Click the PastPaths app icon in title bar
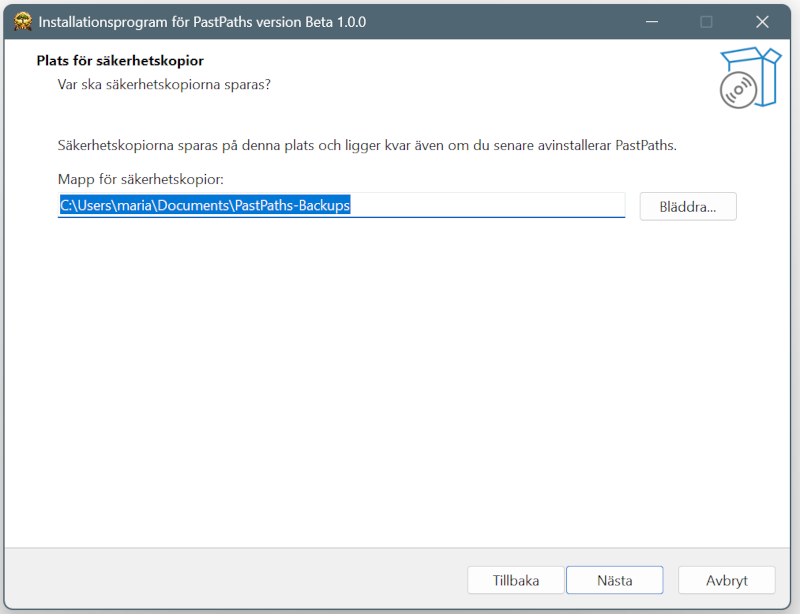 pos(22,22)
